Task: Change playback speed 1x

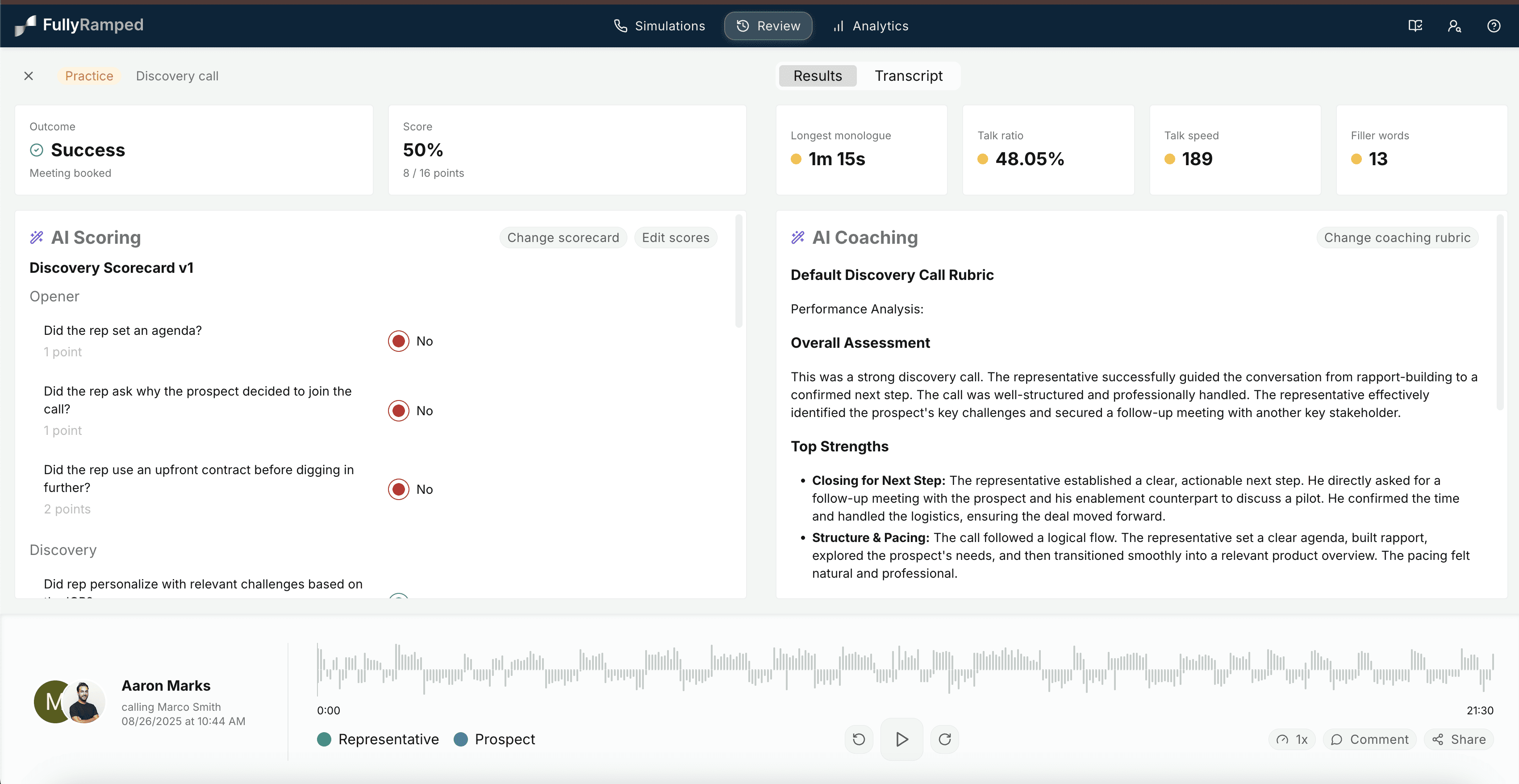Action: [x=1291, y=739]
